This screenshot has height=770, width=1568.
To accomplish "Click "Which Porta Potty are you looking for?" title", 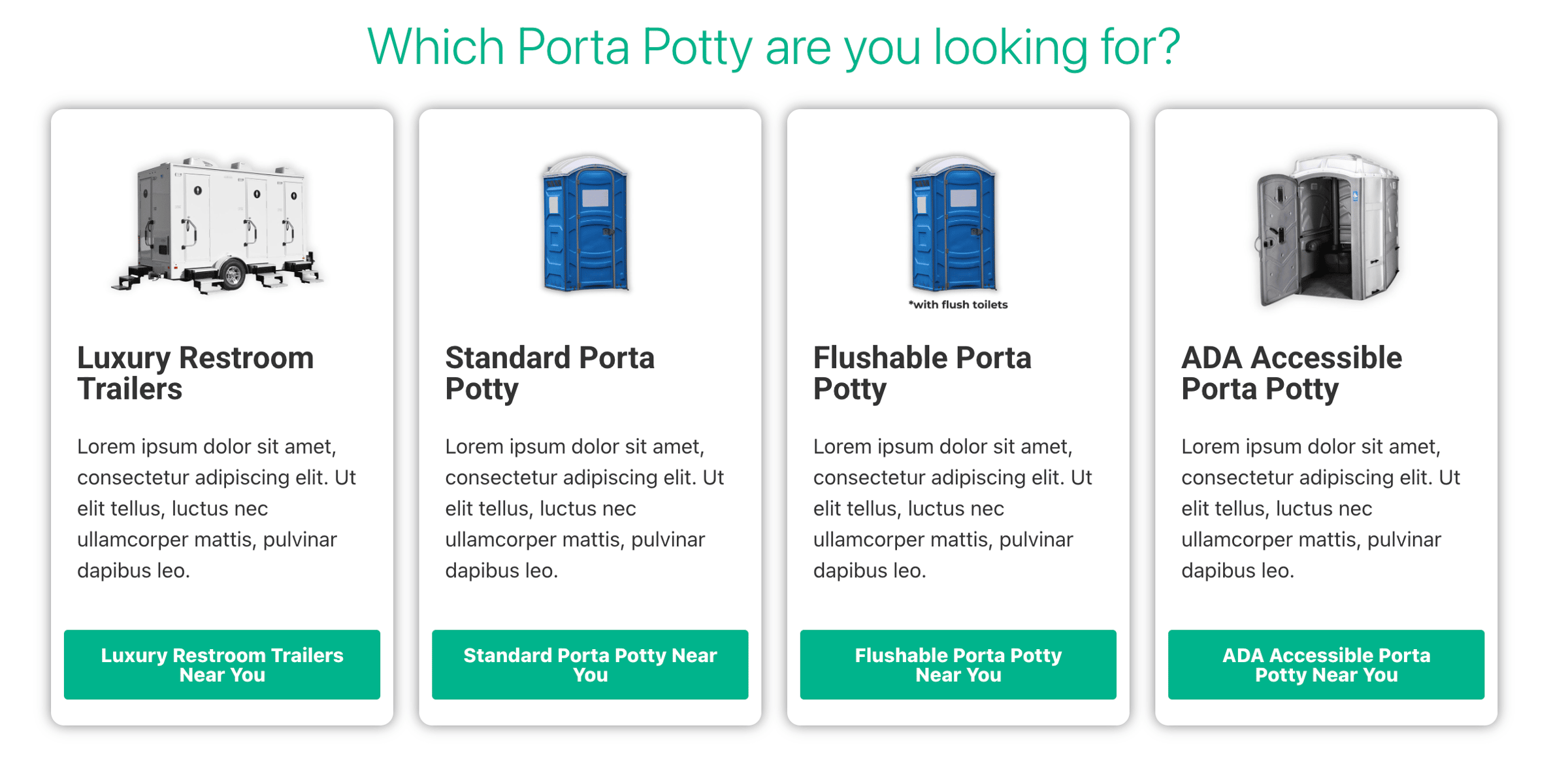I will [x=774, y=47].
